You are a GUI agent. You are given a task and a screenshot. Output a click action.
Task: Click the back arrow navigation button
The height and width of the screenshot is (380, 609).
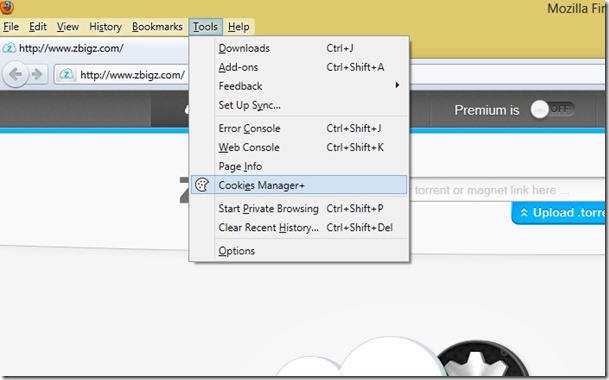[16, 74]
